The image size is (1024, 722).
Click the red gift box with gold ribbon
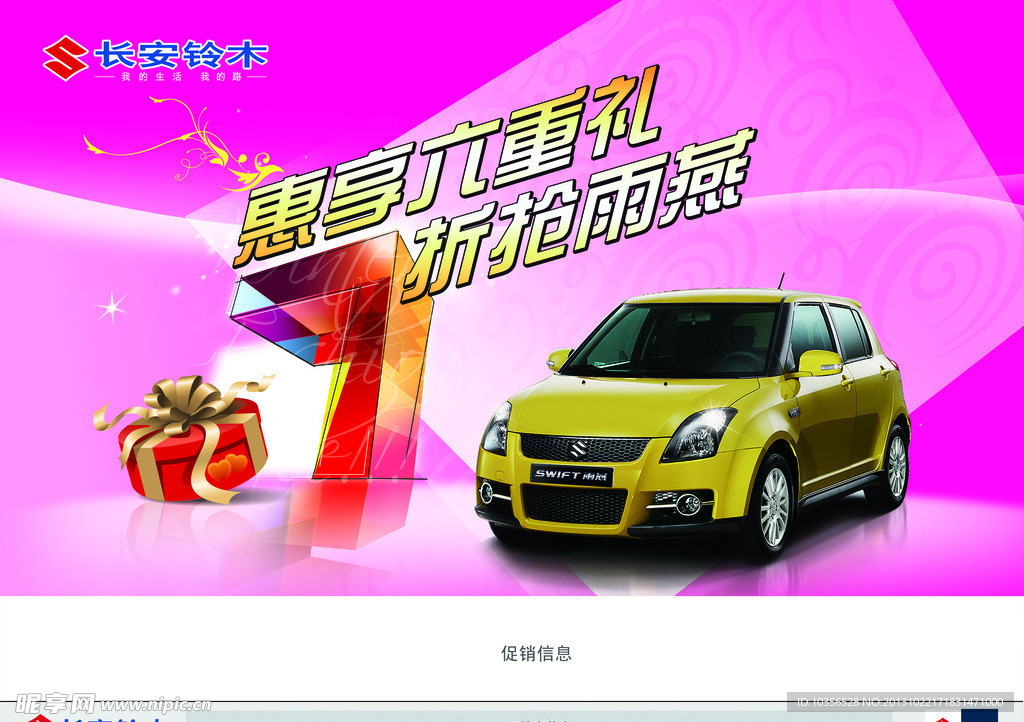186,438
